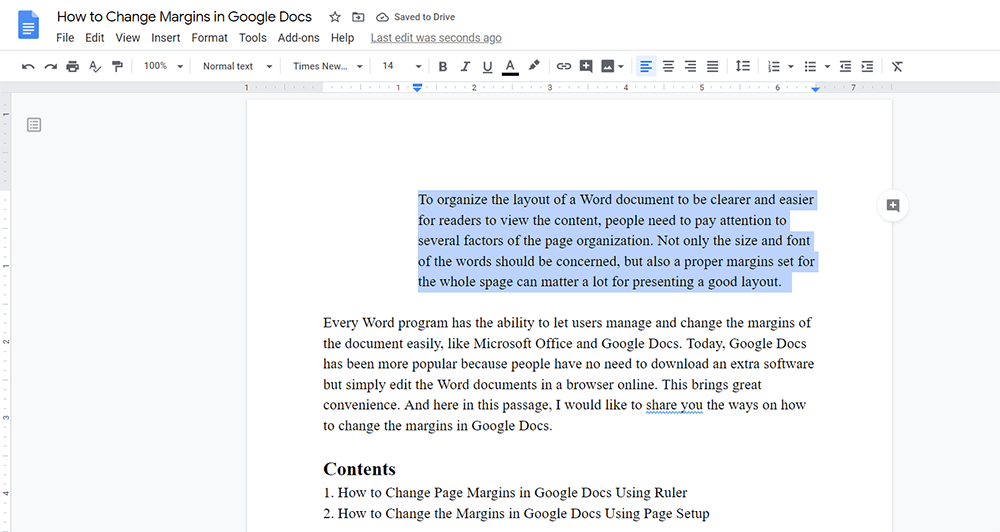This screenshot has height=532, width=1000.
Task: Click the Insert link icon
Action: 564,66
